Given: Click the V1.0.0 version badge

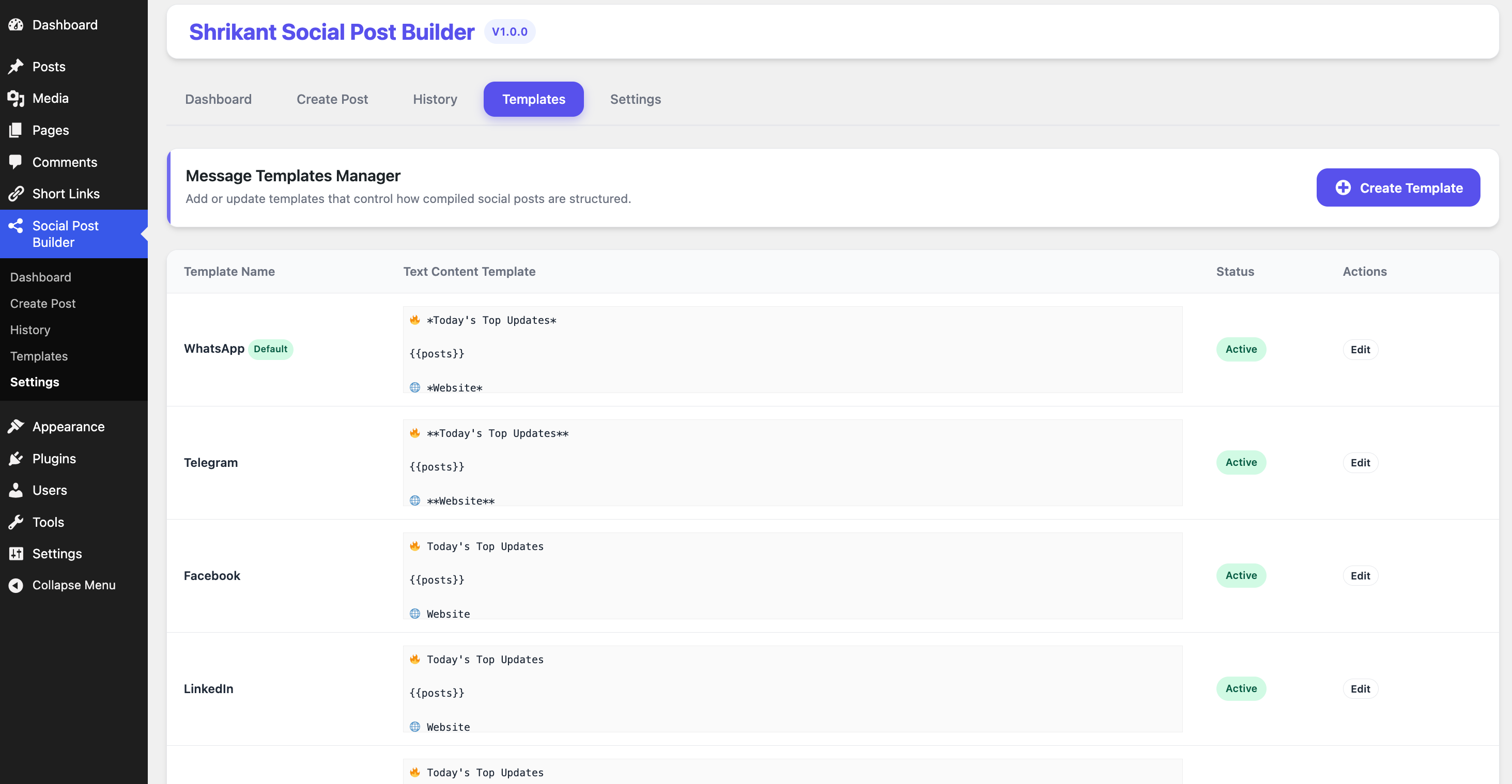Looking at the screenshot, I should [510, 32].
